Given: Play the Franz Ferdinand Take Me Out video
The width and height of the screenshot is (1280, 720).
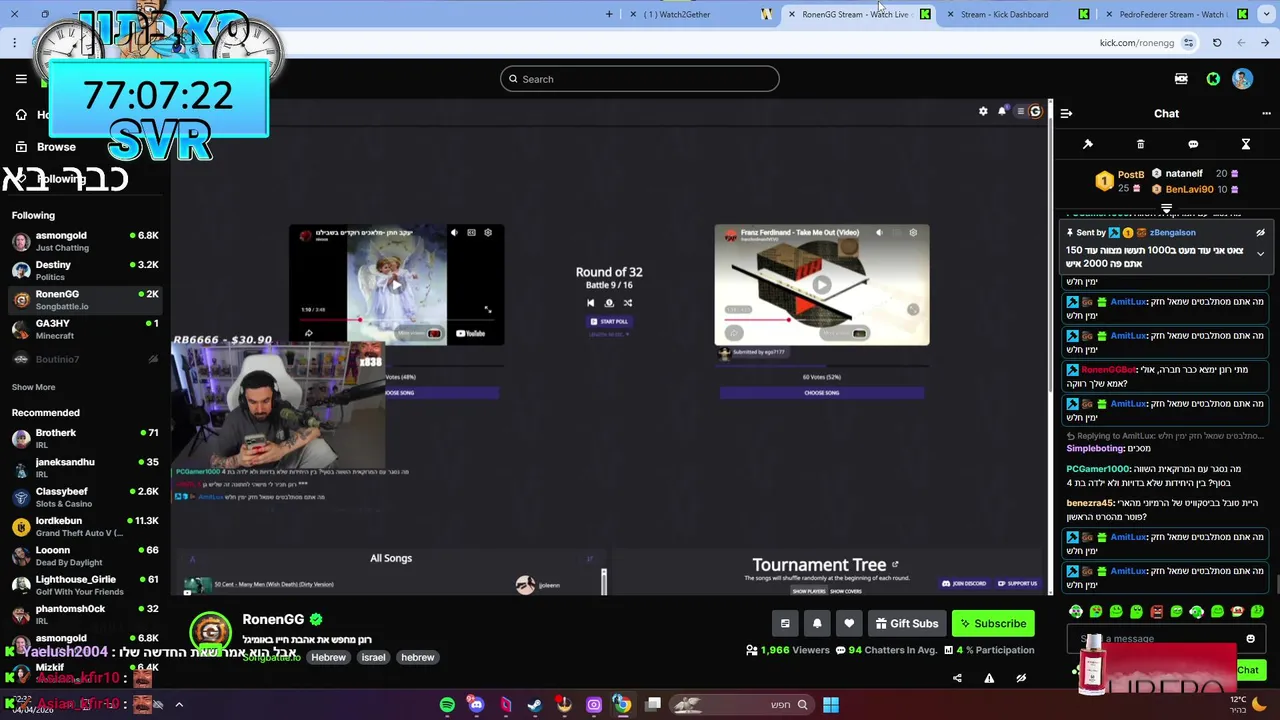Looking at the screenshot, I should pos(821,285).
